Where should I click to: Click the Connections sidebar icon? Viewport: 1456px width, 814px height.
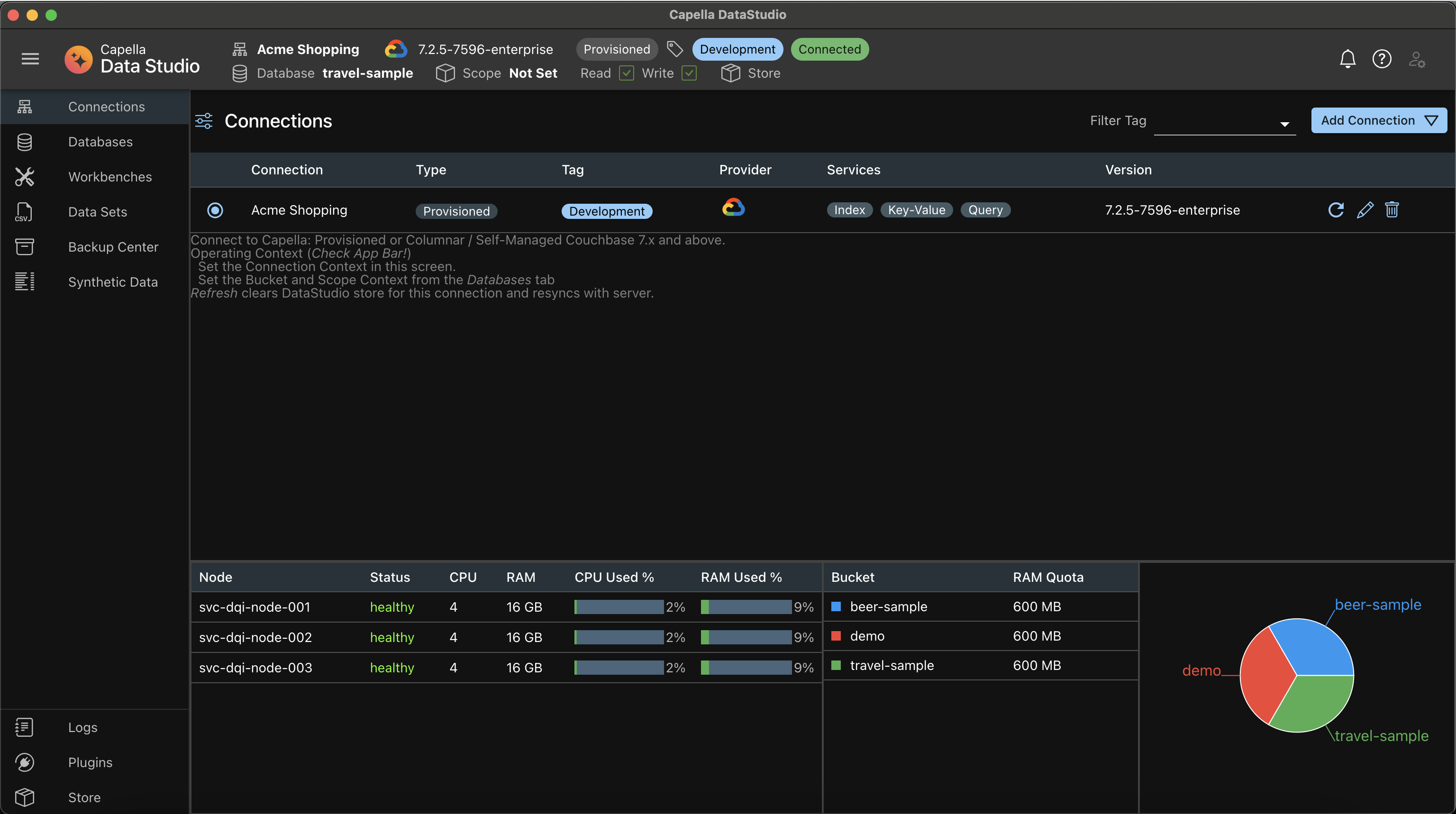coord(24,106)
